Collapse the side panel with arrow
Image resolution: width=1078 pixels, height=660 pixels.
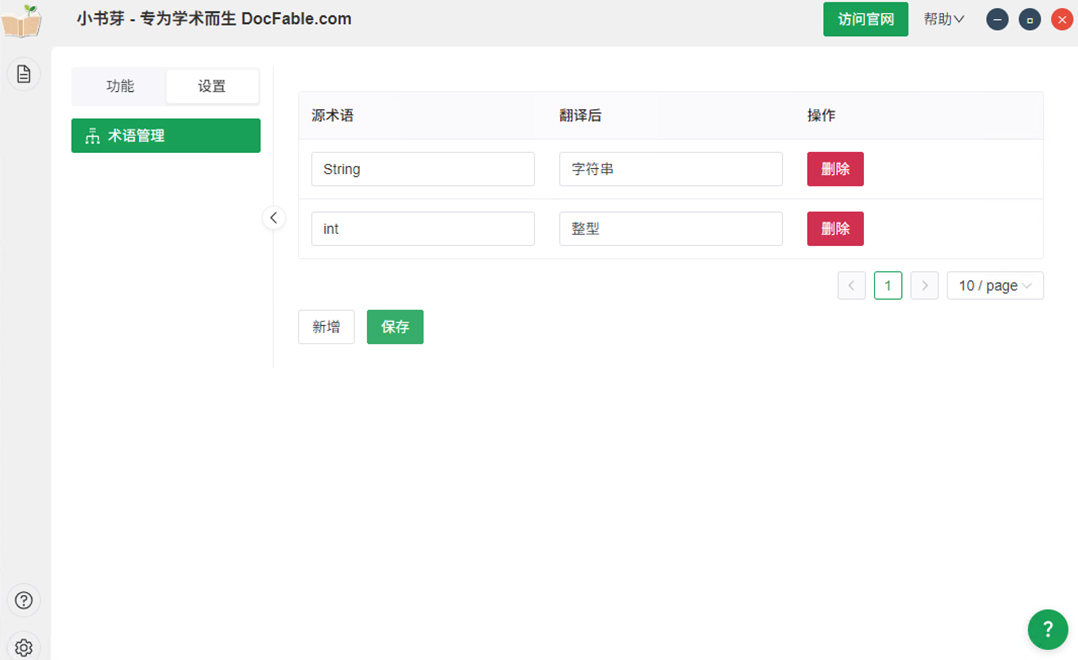[x=273, y=218]
